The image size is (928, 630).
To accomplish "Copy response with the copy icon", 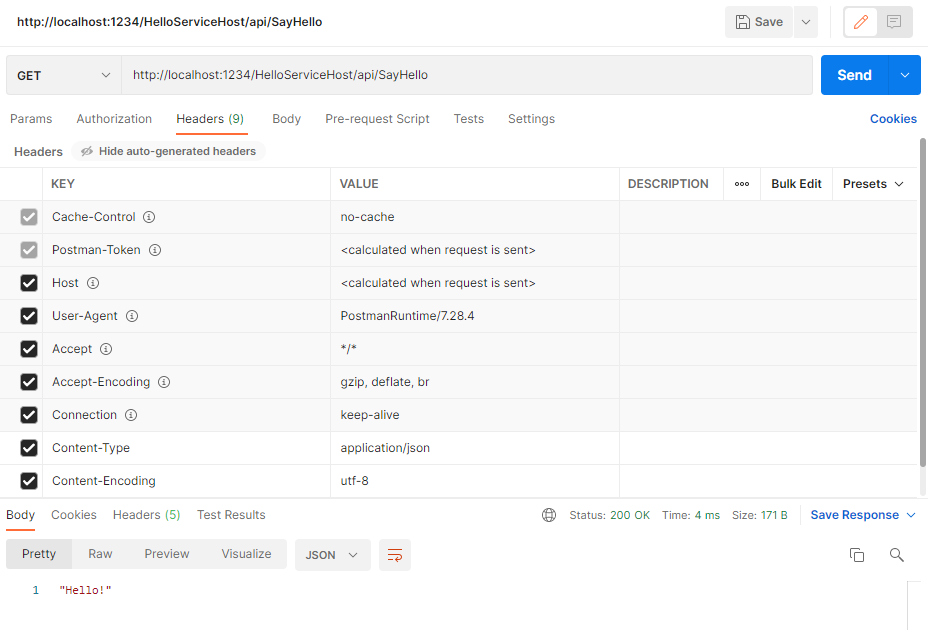I will click(856, 555).
